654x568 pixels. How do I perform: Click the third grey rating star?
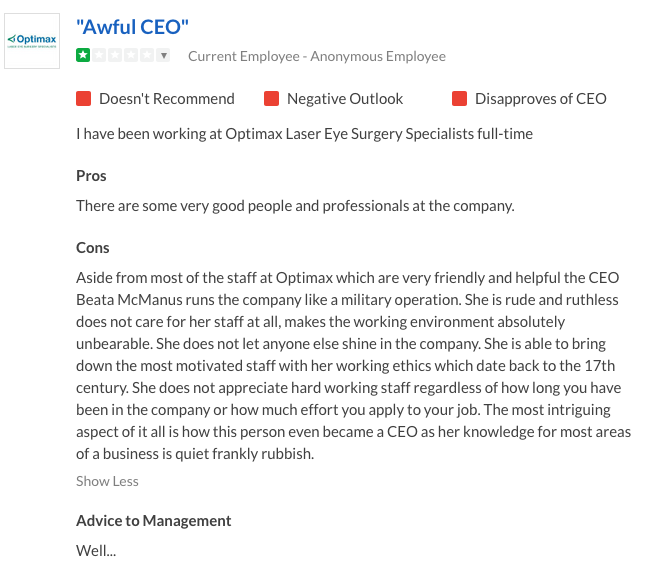[x=115, y=55]
